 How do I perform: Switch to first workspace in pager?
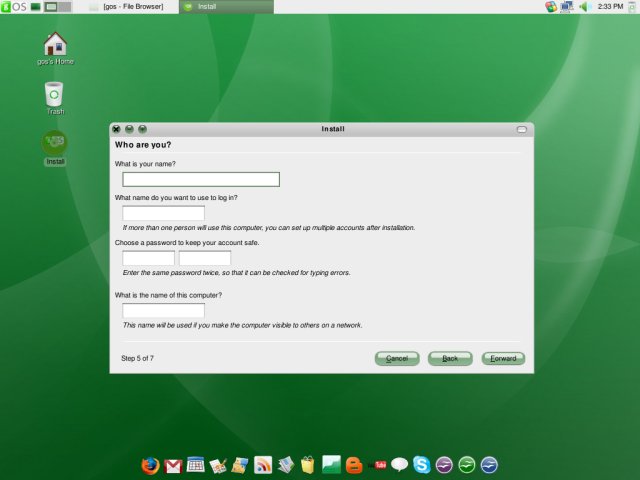click(51, 7)
